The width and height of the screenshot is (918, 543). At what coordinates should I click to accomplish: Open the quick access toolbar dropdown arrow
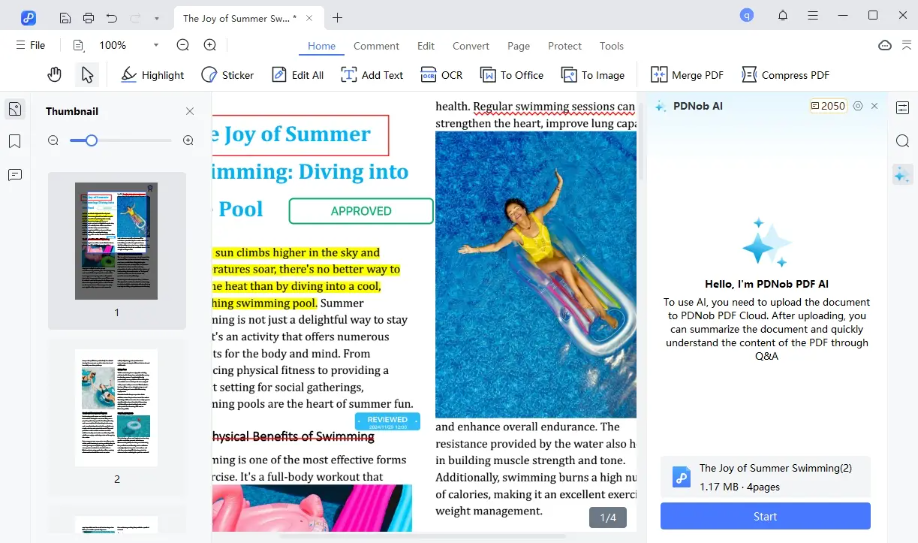coord(156,18)
